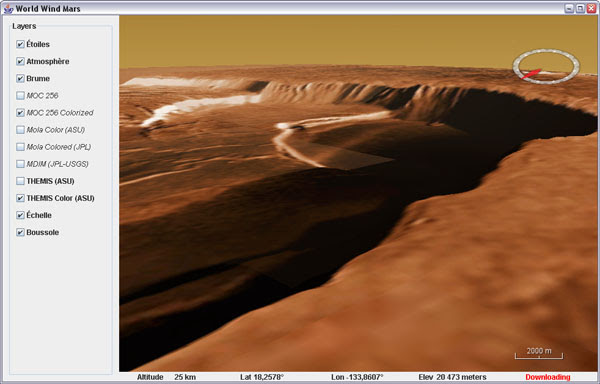The image size is (600, 384).
Task: Enable the THEMIS (ASU) layer
Action: [x=20, y=181]
